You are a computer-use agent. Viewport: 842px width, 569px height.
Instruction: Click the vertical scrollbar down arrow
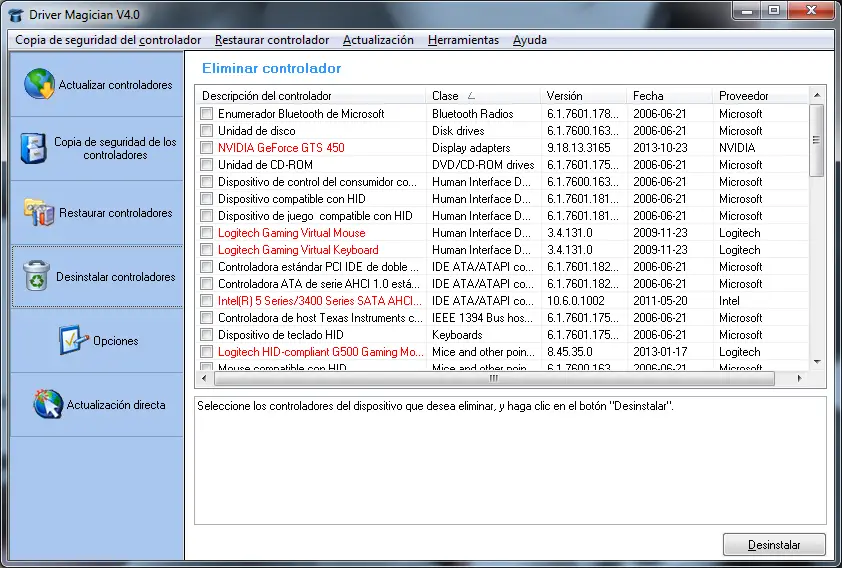817,362
